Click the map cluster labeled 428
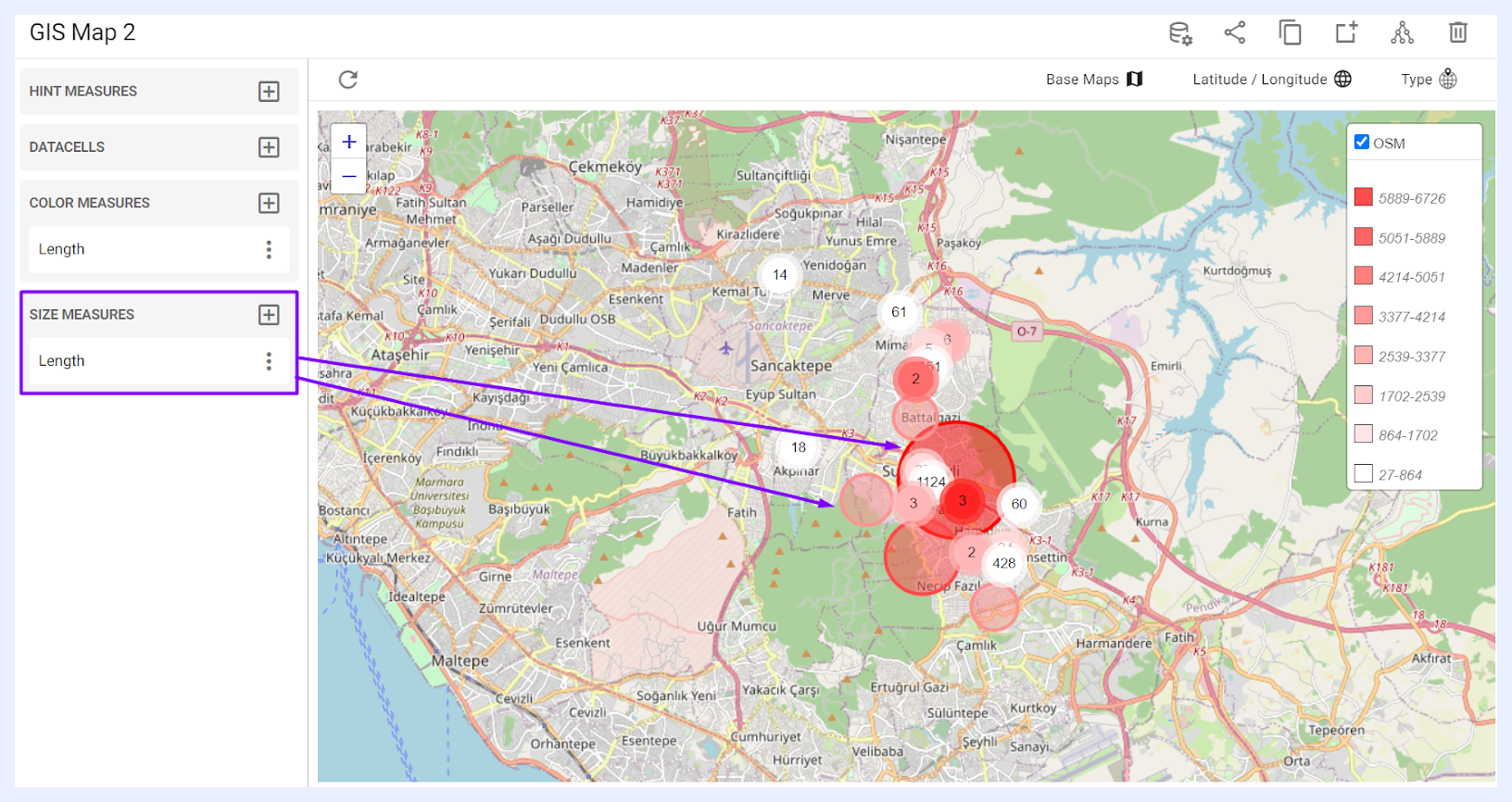This screenshot has width=1512, height=802. (1004, 563)
